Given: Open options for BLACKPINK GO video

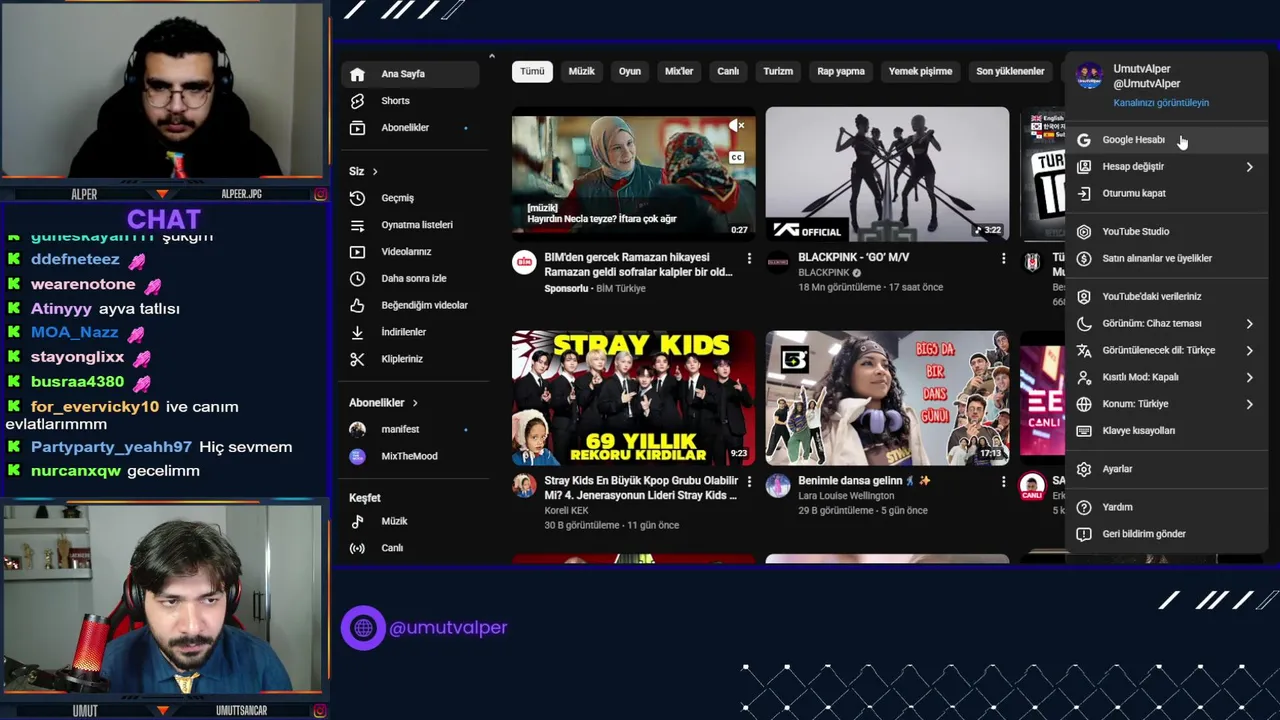Looking at the screenshot, I should click(x=1003, y=259).
